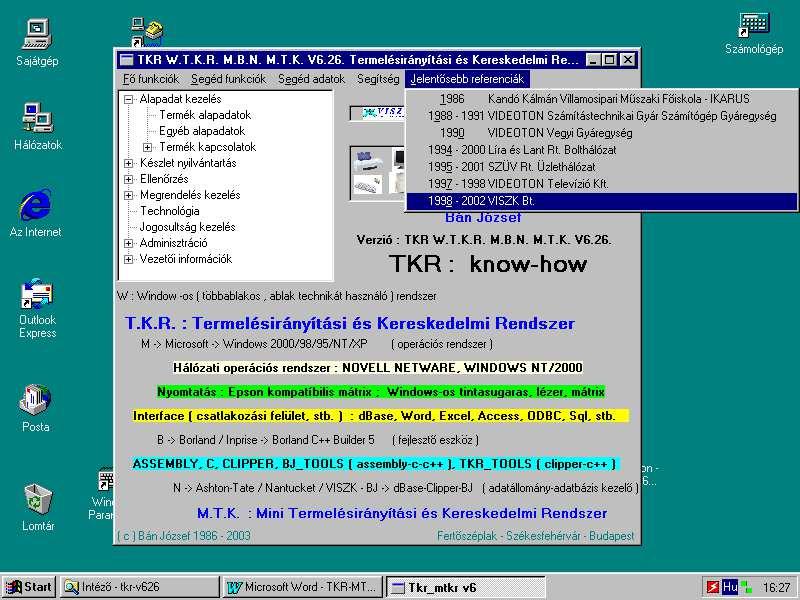Viewport: 800px width, 600px height.
Task: Open the Számológép calculator shortcut
Action: pos(754,33)
